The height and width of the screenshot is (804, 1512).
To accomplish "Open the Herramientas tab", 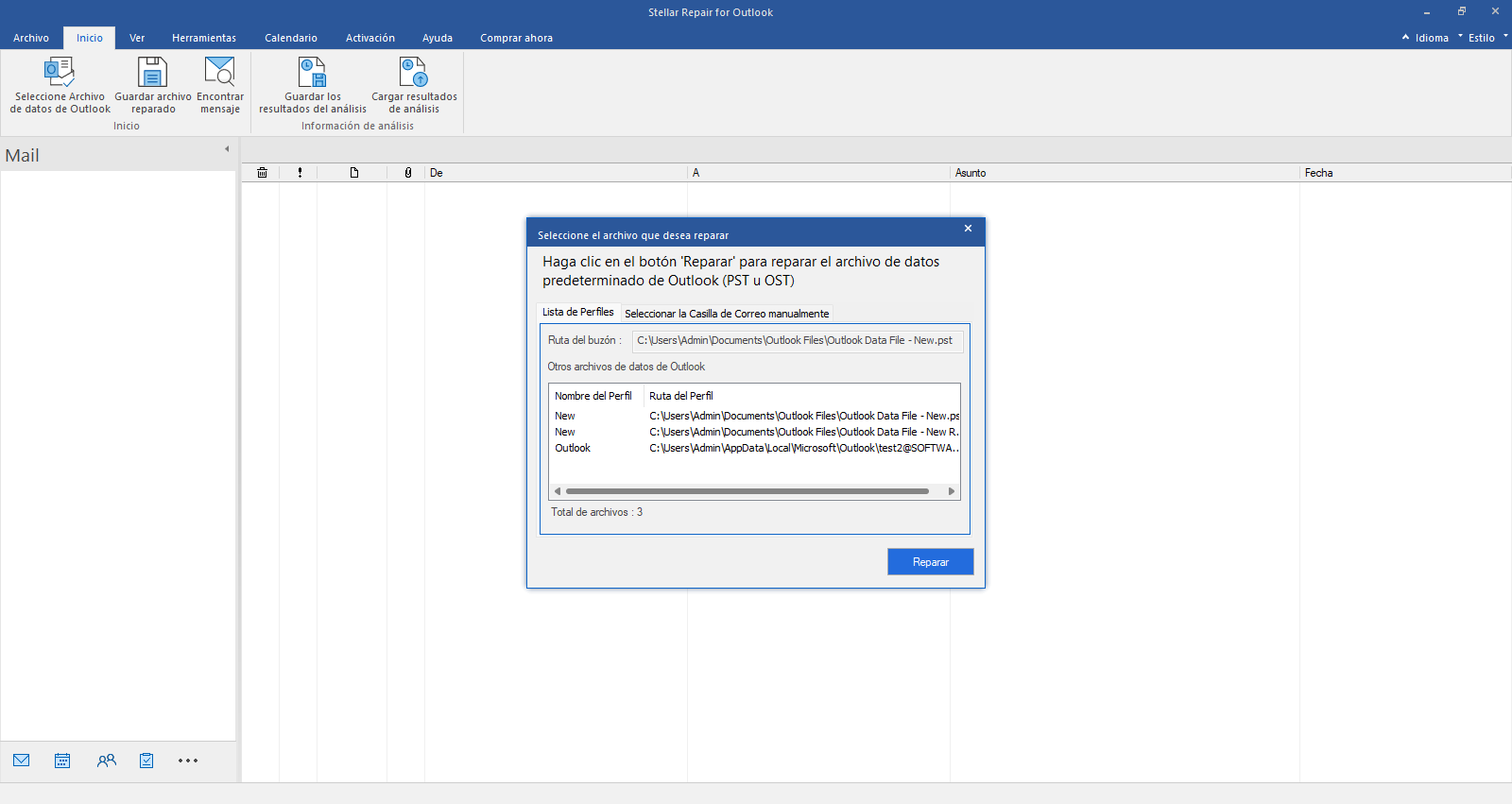I will tap(204, 38).
